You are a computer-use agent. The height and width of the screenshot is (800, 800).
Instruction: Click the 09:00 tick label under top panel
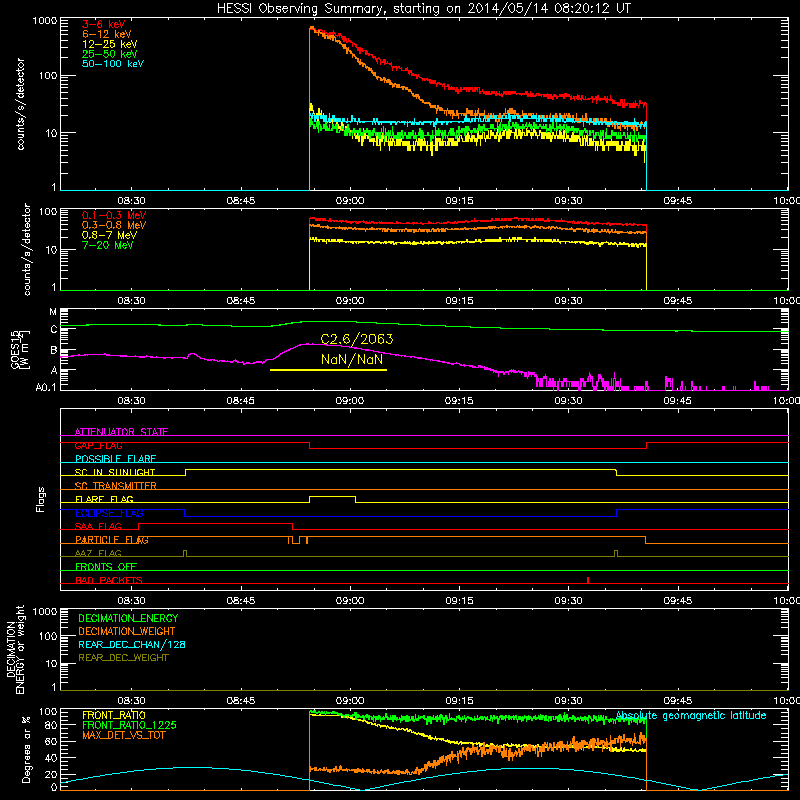[x=350, y=201]
